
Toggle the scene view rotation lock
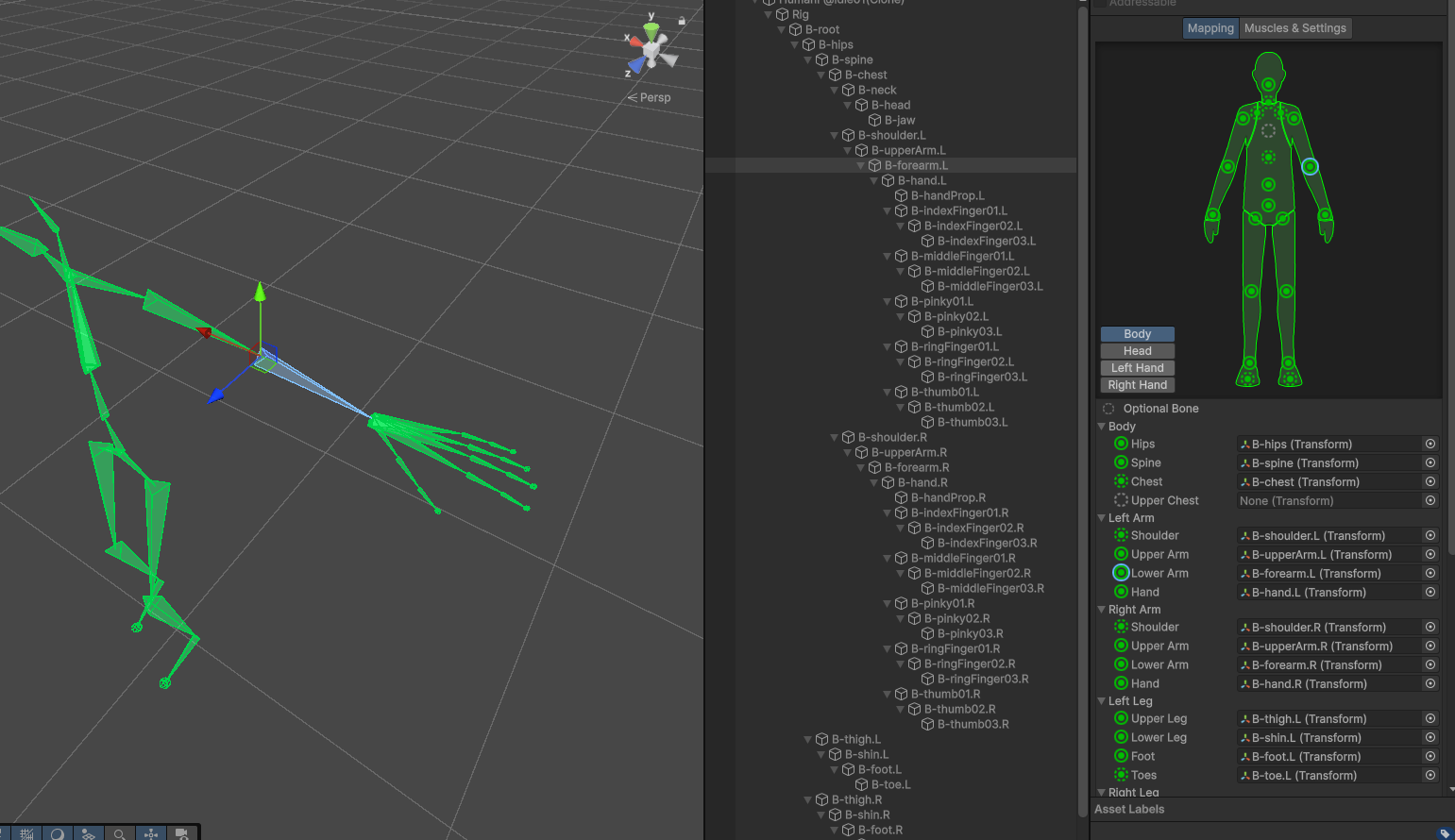coord(682,20)
